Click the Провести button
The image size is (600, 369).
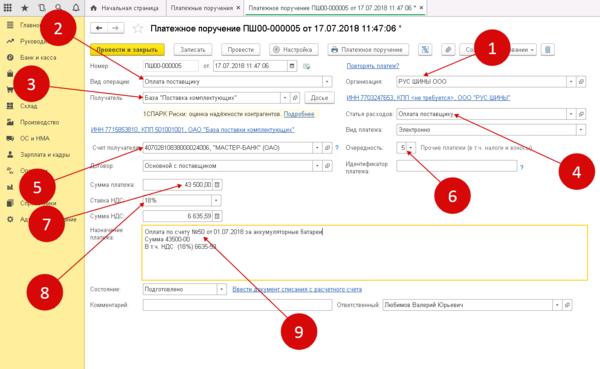point(241,50)
